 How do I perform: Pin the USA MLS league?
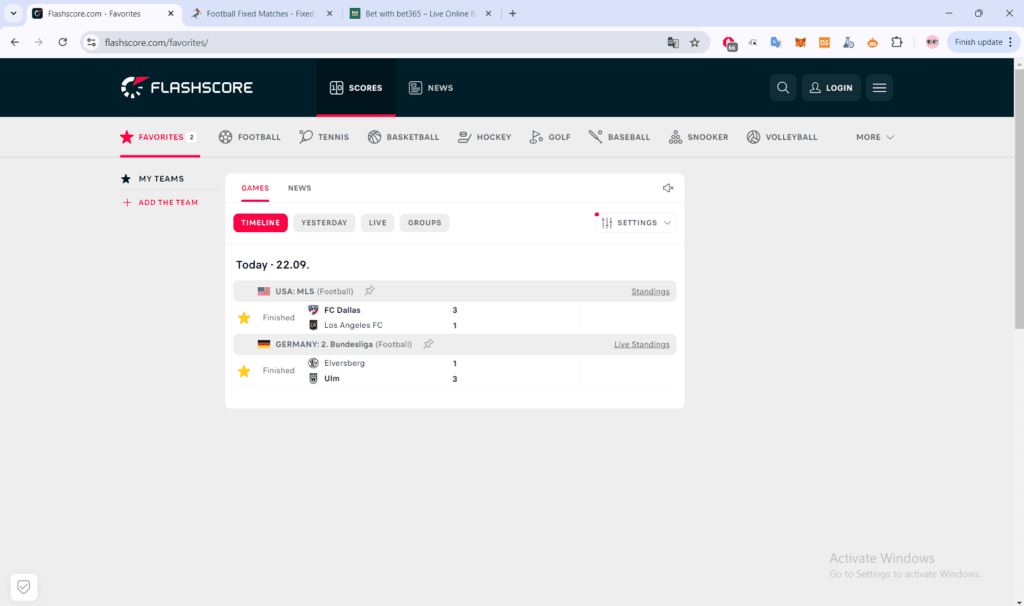click(369, 291)
